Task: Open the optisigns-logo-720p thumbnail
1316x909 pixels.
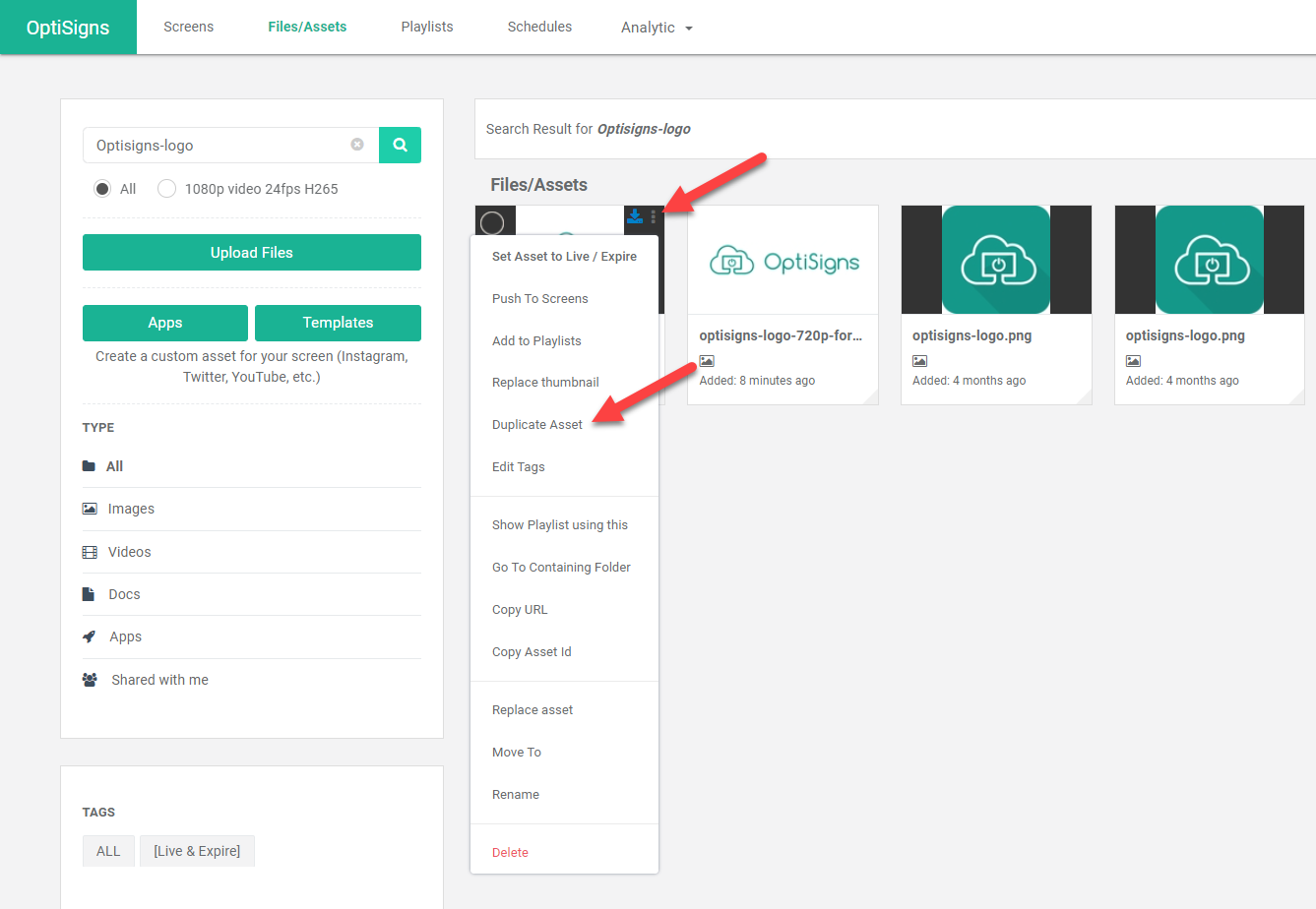Action: click(x=783, y=261)
